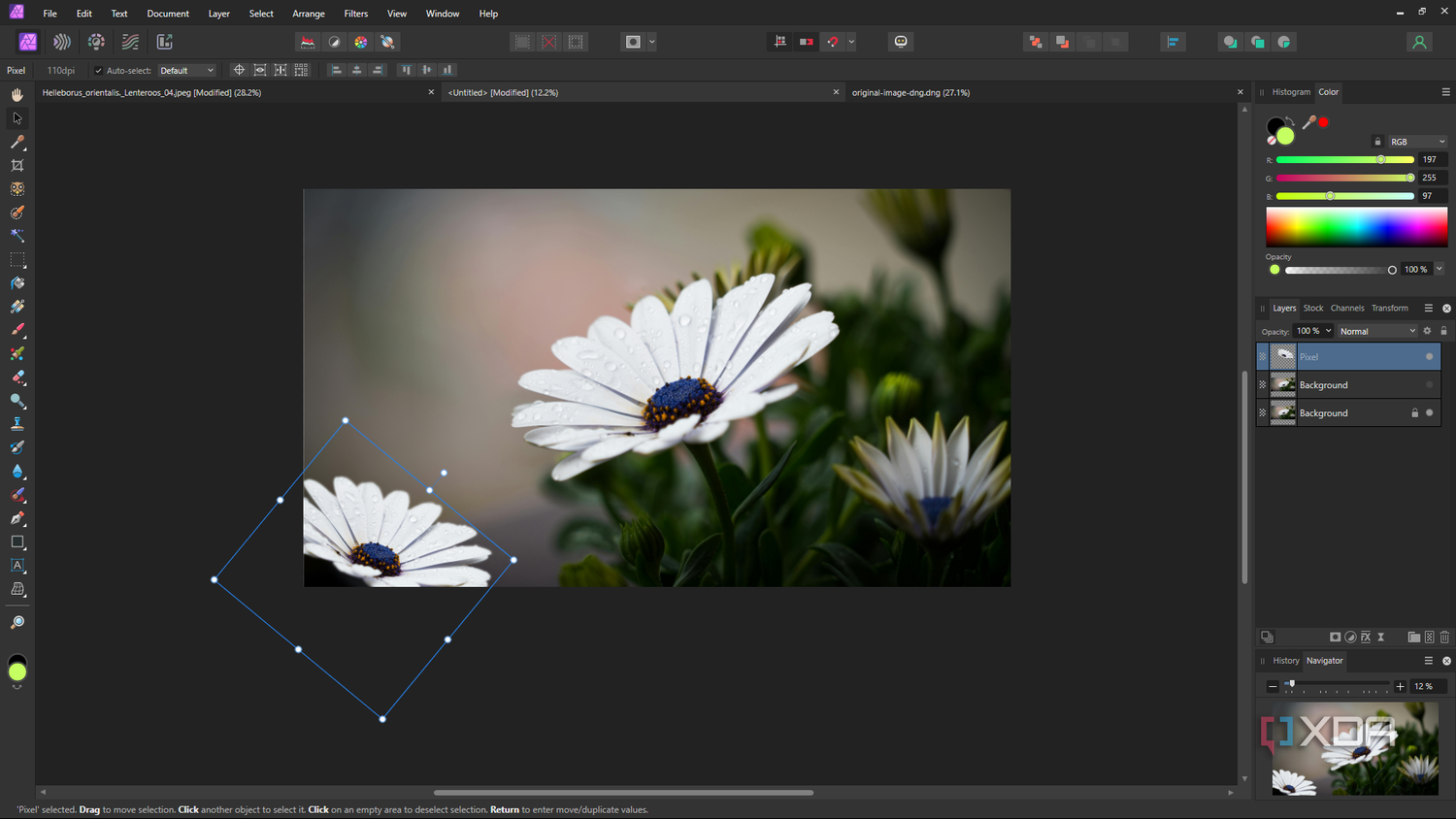This screenshot has width=1456, height=819.
Task: Unlock the bottom Background layer padlock
Action: point(1414,412)
